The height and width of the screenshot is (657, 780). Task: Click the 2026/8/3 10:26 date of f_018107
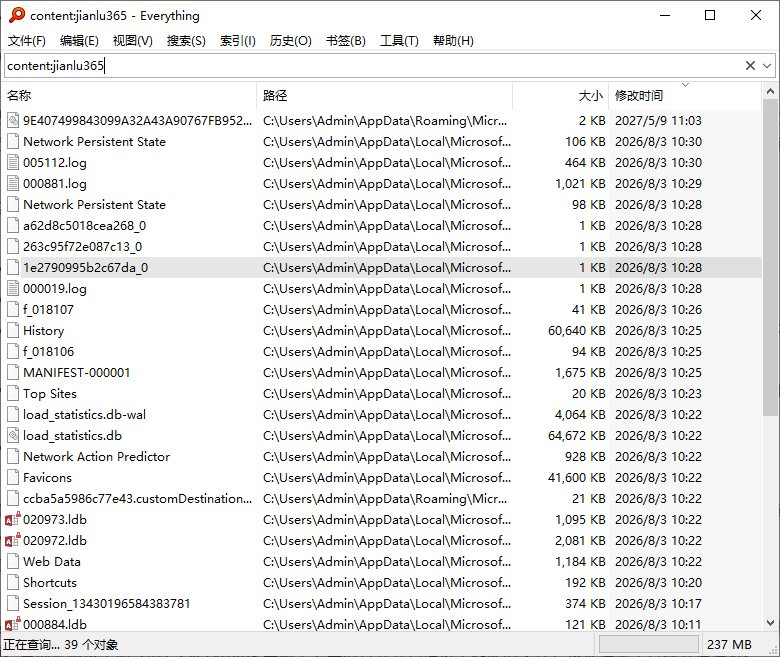click(x=658, y=310)
